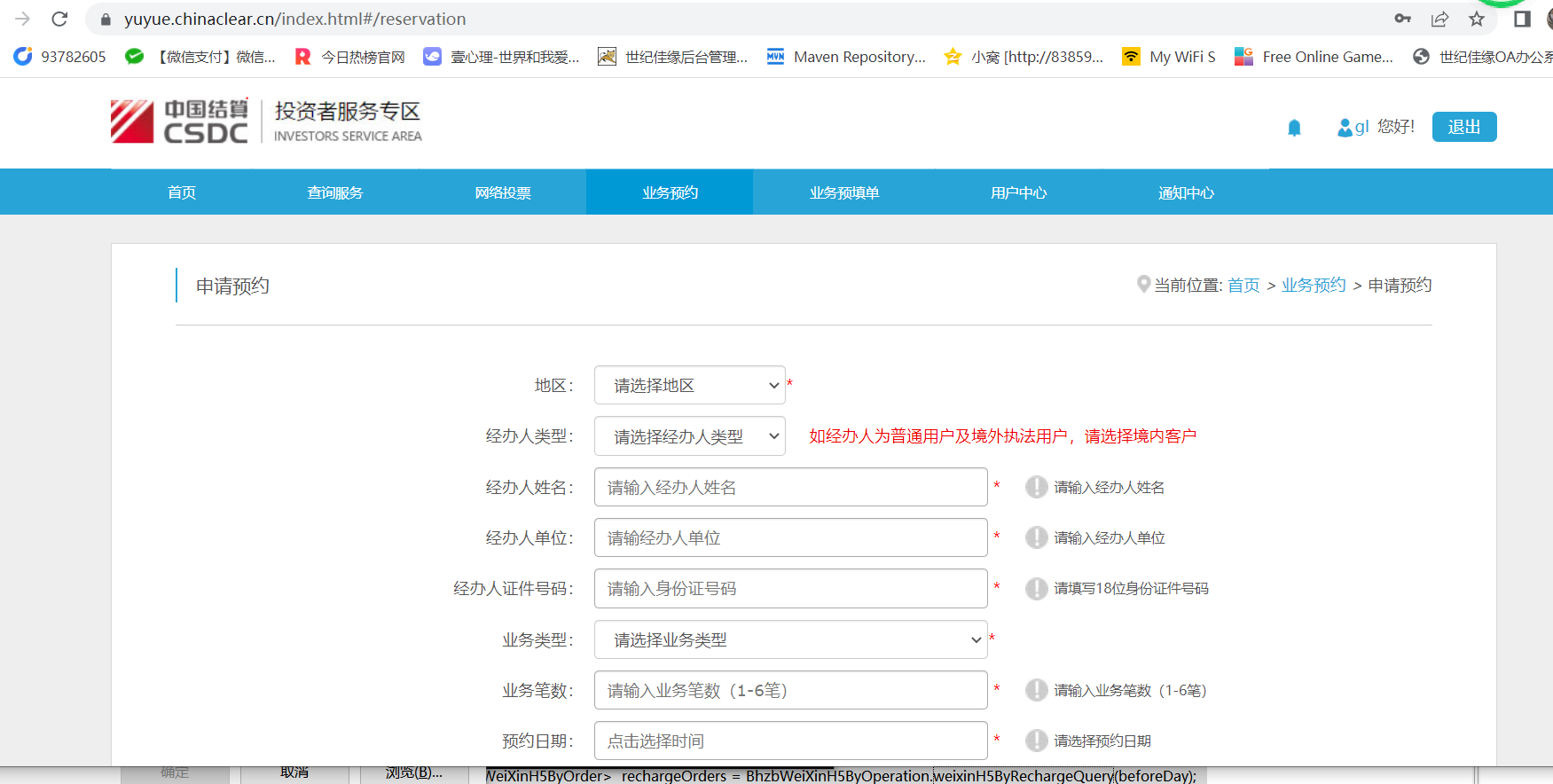Open the 世纪佳缘后台管理 bookmark
The height and width of the screenshot is (784, 1553).
[x=673, y=57]
